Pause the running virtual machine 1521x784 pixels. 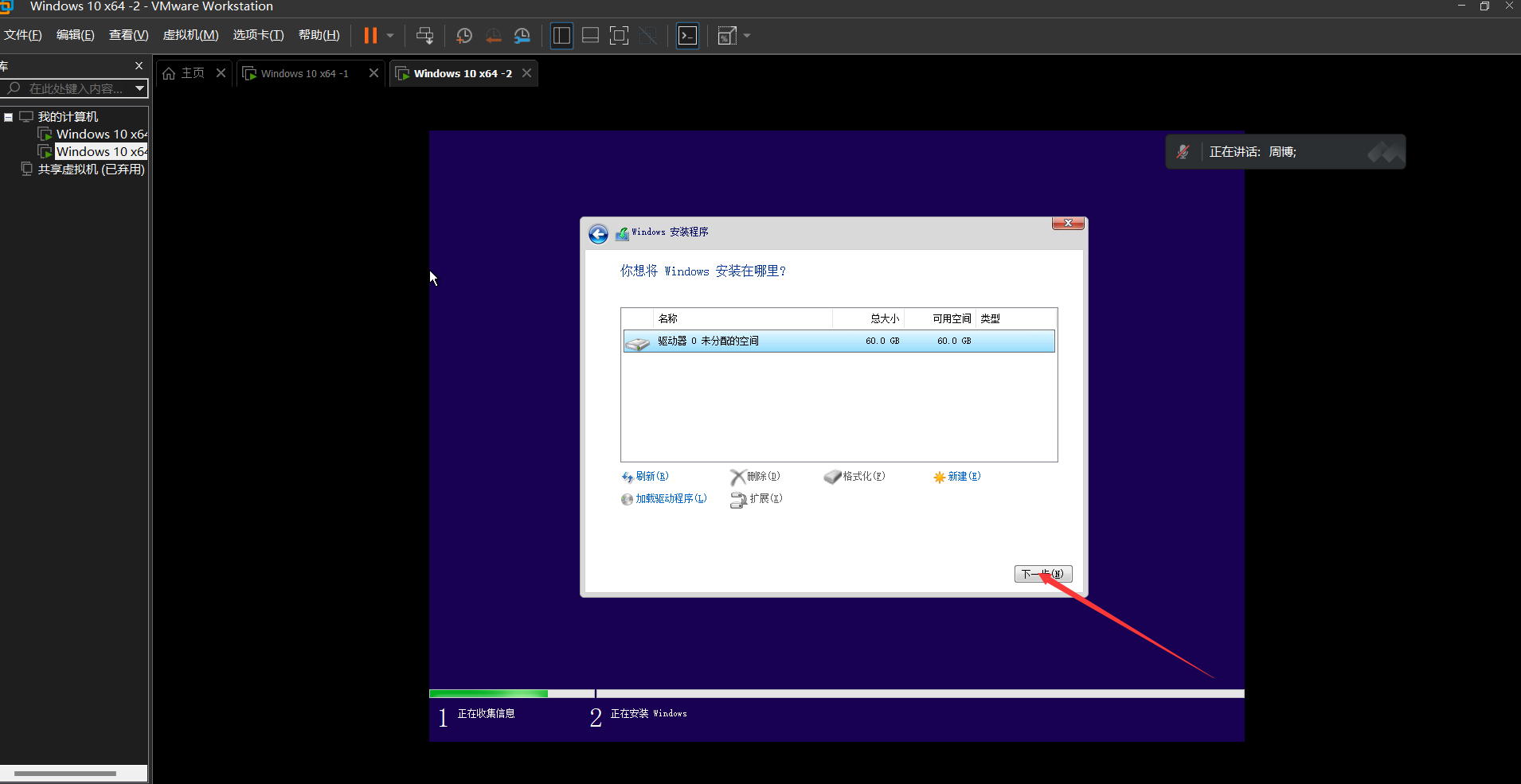pos(370,36)
